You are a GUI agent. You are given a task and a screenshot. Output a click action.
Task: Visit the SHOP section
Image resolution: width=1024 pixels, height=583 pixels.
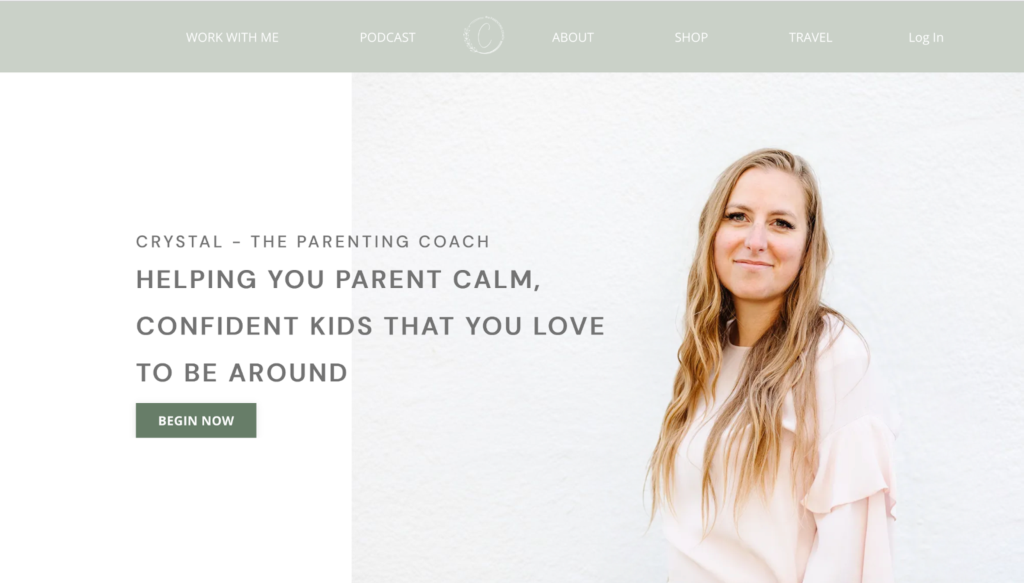[691, 37]
